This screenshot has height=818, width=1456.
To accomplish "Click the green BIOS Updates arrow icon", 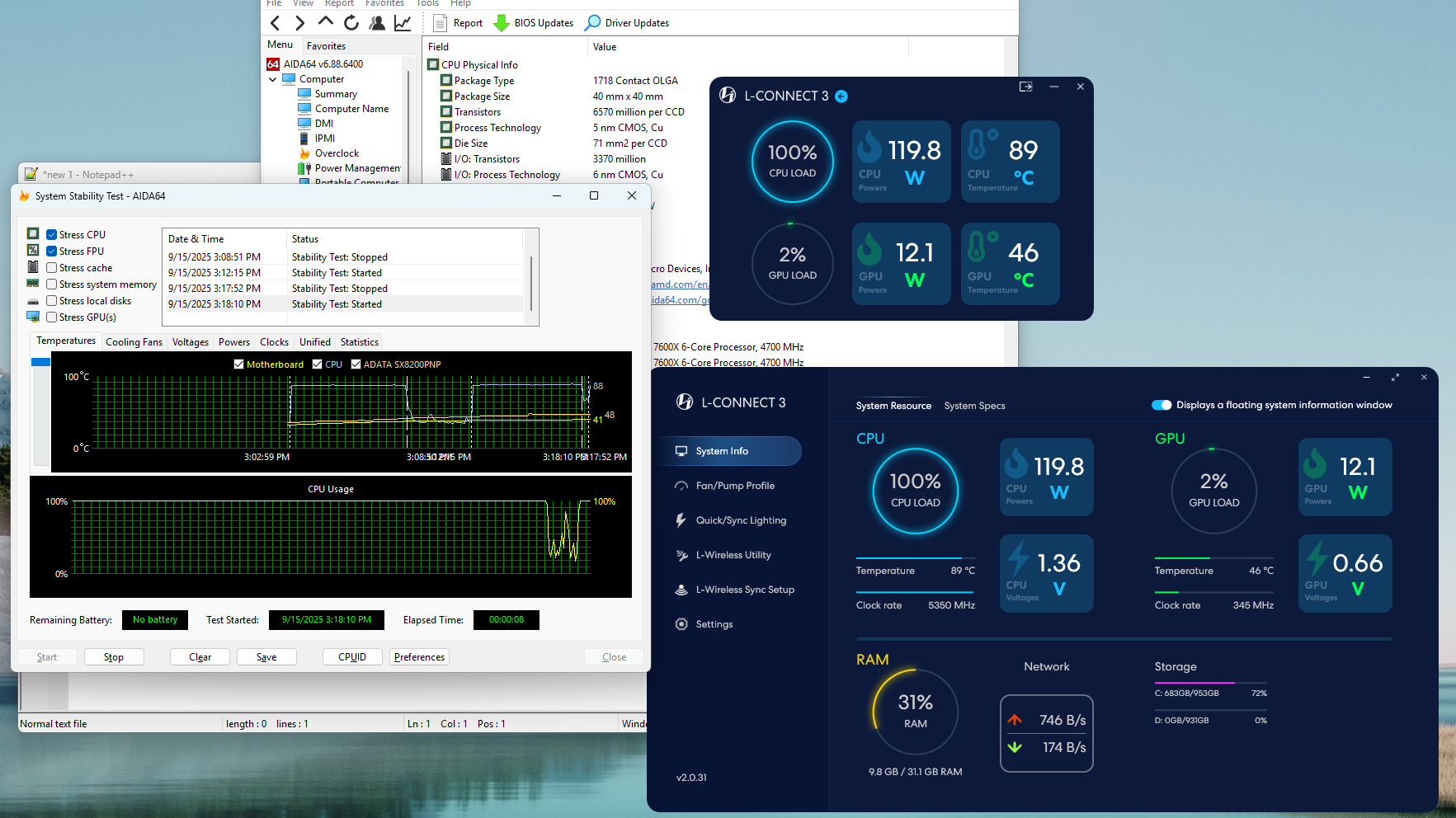I will click(x=501, y=23).
